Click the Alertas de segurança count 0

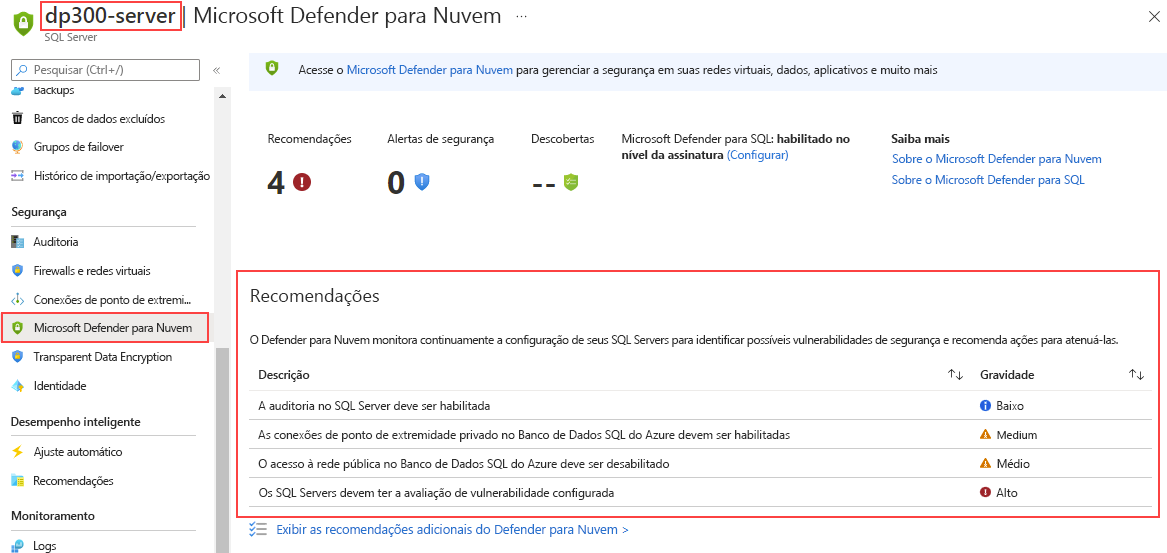(x=396, y=182)
